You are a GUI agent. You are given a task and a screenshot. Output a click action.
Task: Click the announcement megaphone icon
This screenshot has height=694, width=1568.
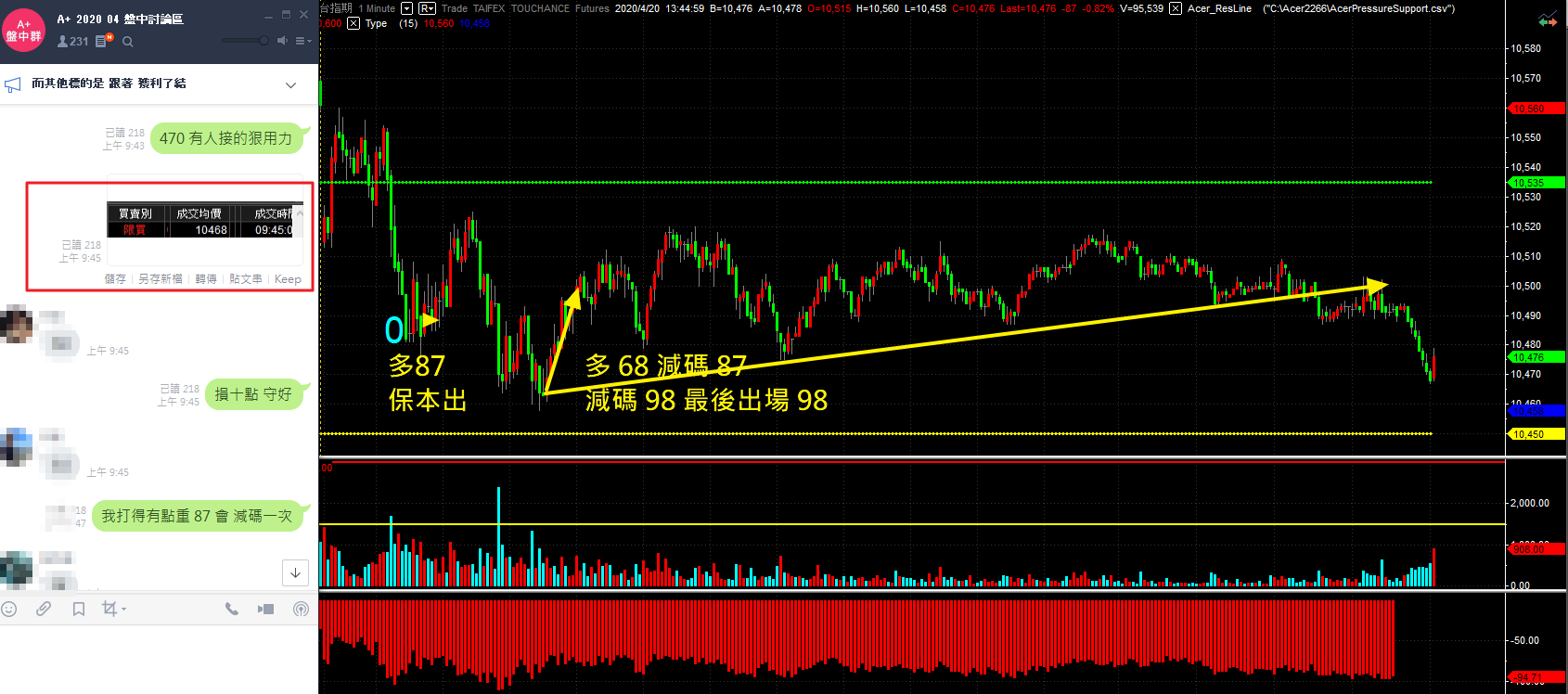(x=13, y=84)
